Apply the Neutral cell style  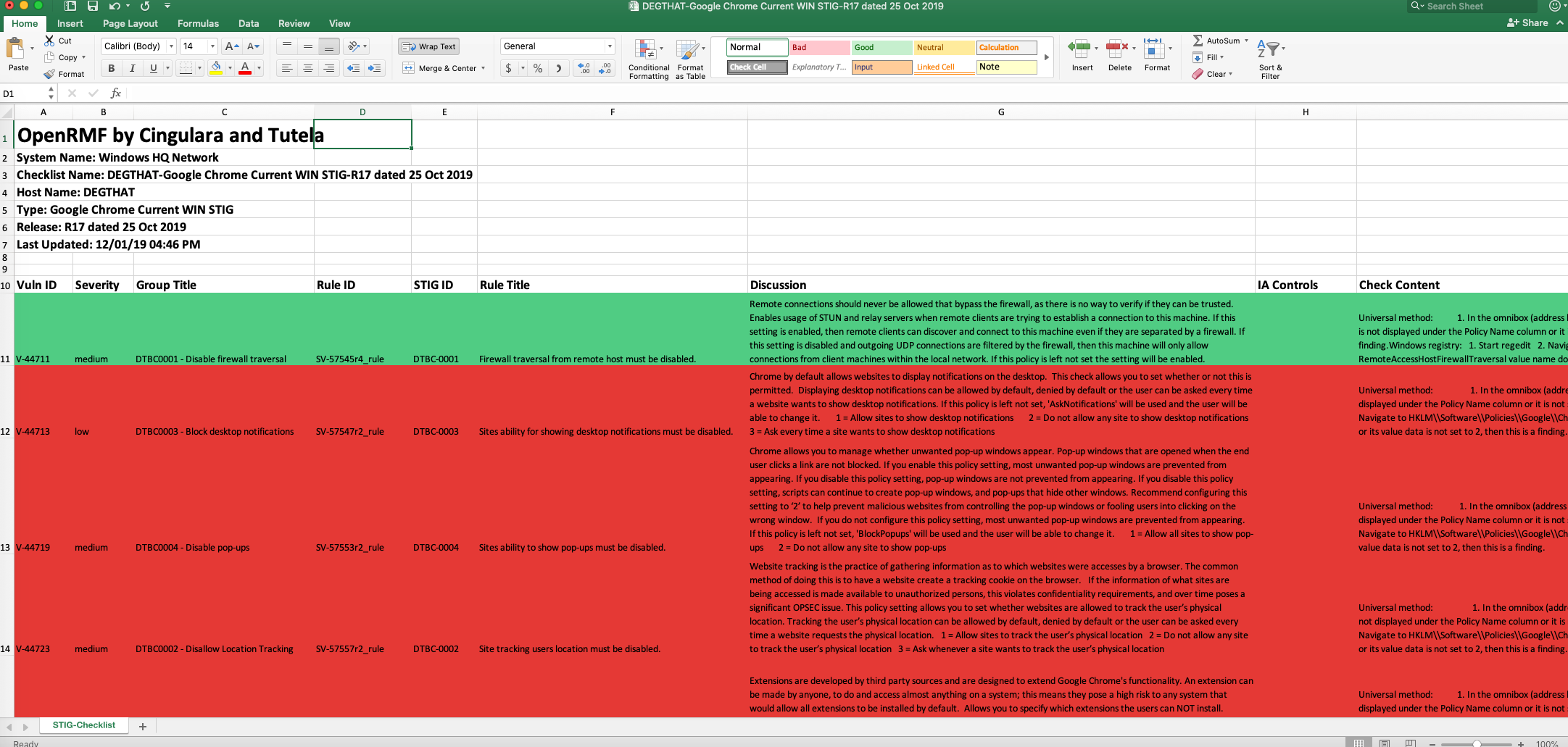point(944,47)
